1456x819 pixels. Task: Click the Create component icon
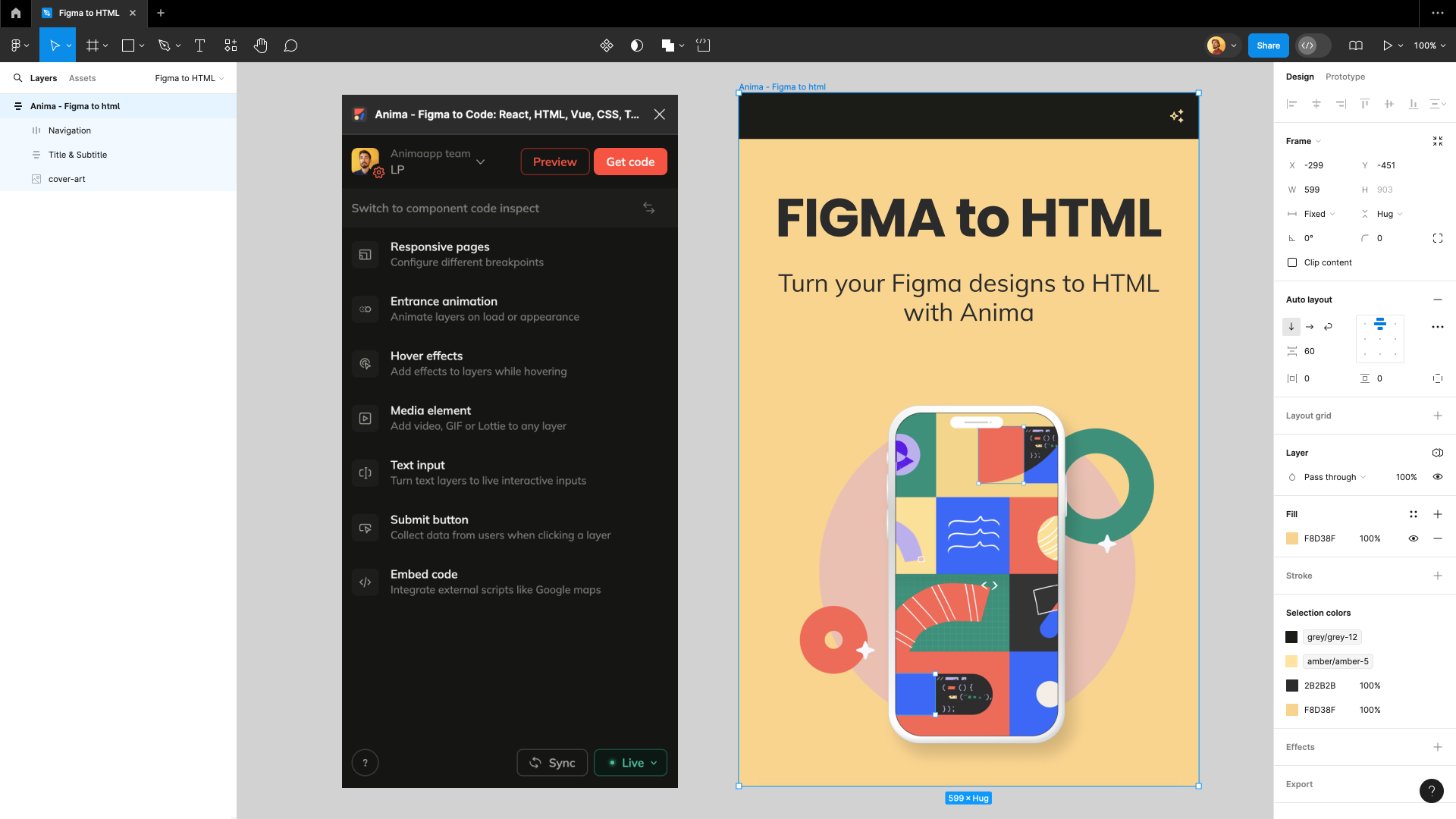(607, 45)
